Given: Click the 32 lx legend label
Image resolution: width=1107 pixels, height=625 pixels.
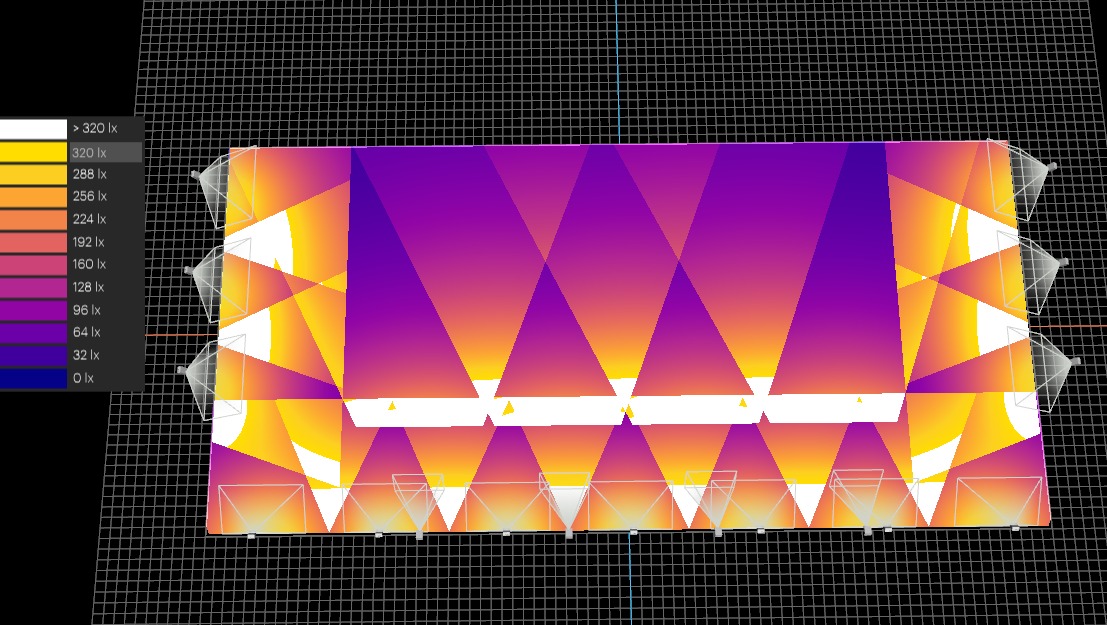Looking at the screenshot, I should click(86, 355).
